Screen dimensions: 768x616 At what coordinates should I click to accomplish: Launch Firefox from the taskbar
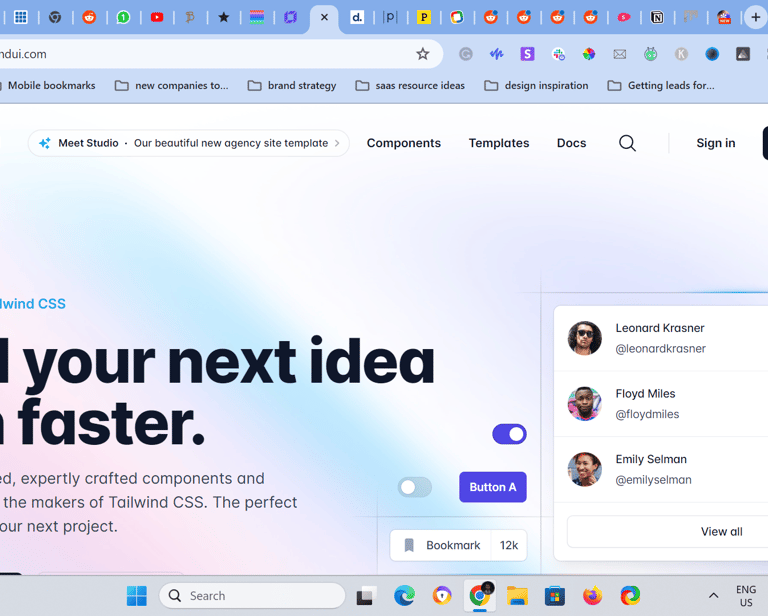592,596
